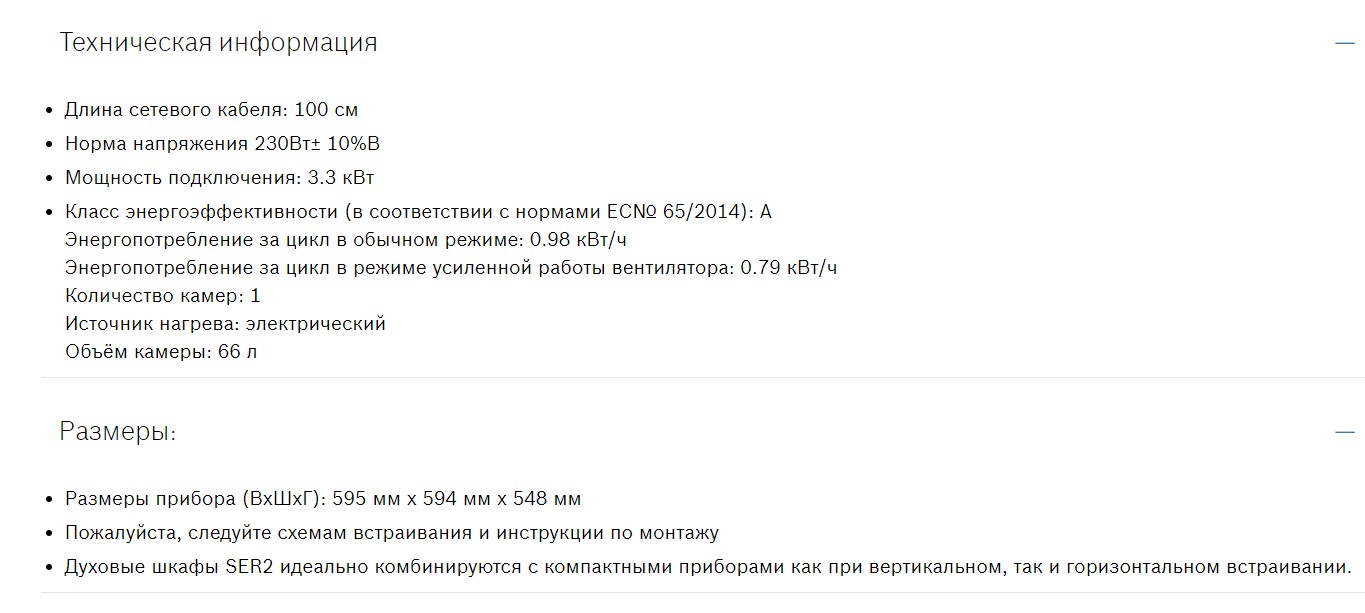The image size is (1365, 613).
Task: Click the Источник нагрева line
Action: coord(225,324)
